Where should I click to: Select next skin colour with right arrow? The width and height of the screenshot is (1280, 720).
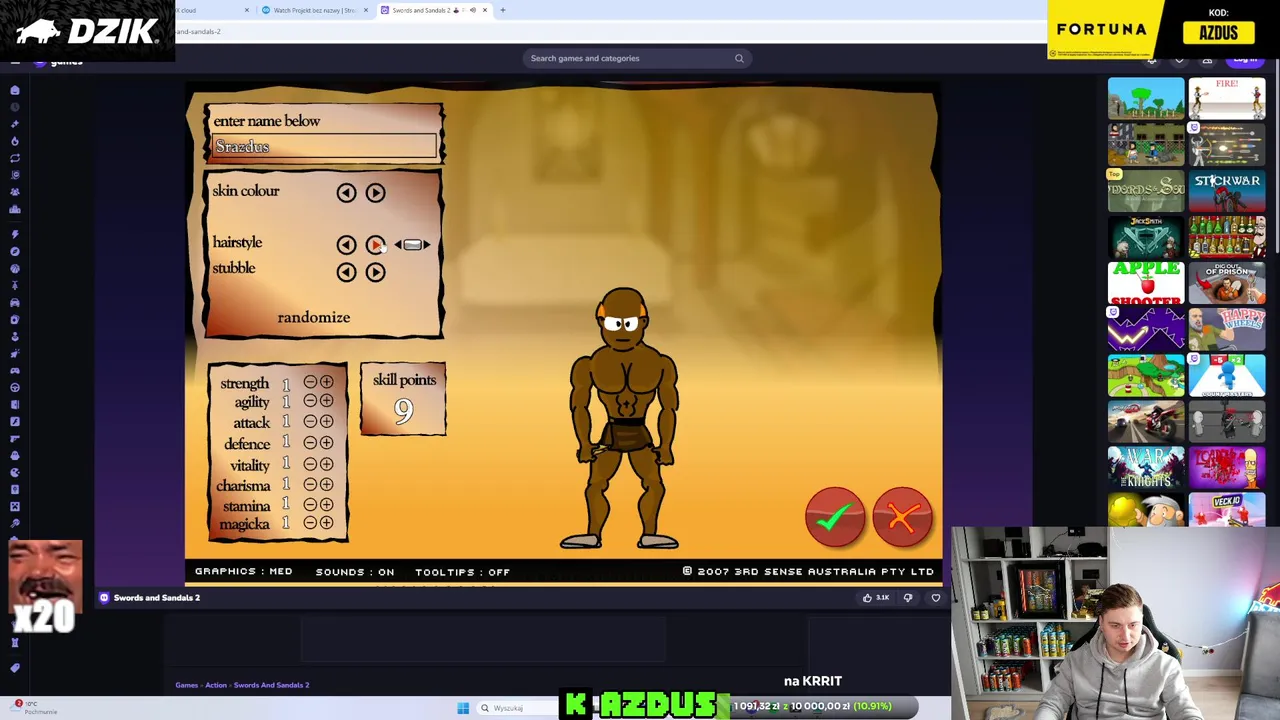pyautogui.click(x=375, y=192)
